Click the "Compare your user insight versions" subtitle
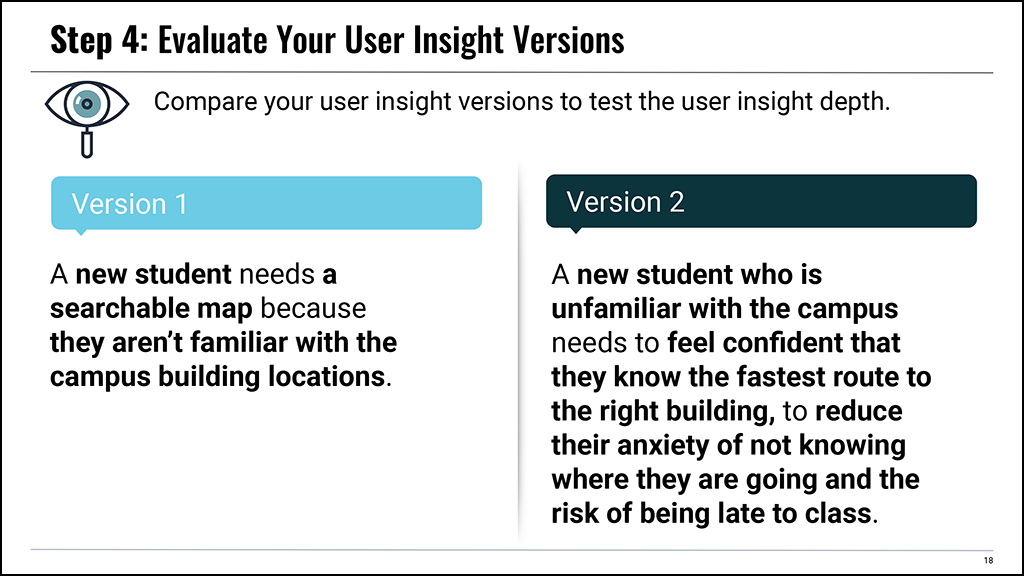Viewport: 1024px width, 576px height. tap(522, 101)
